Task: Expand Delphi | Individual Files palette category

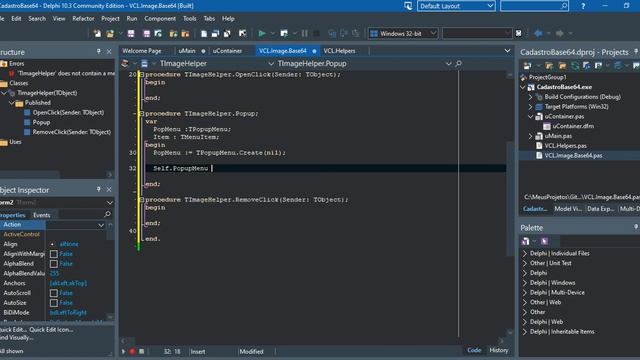Action: (x=525, y=253)
